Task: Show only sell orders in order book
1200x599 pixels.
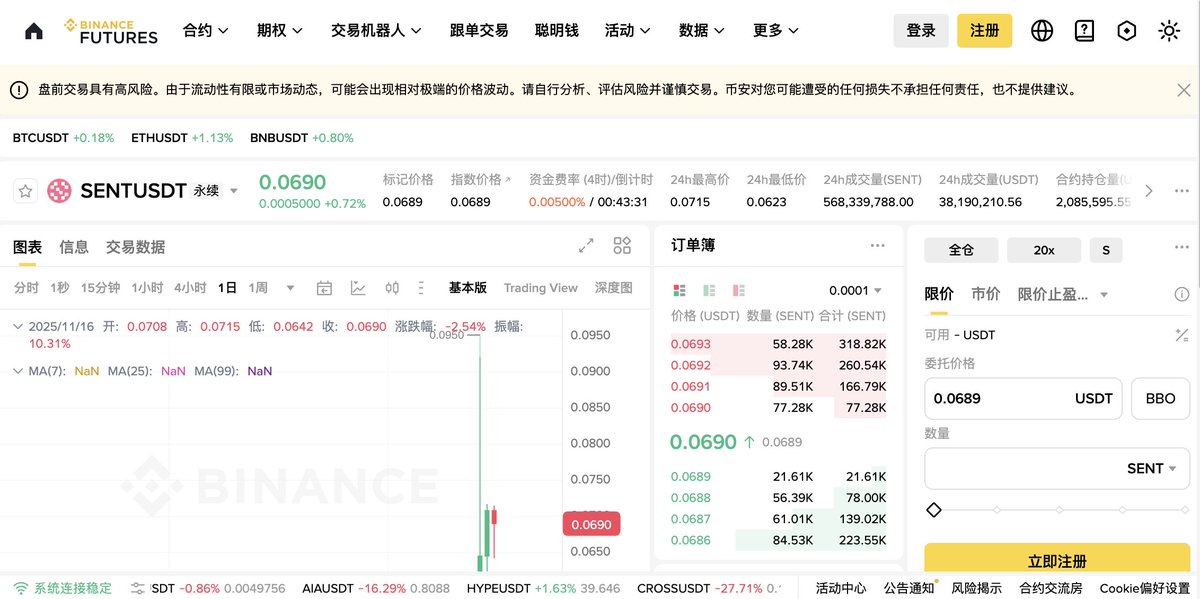Action: [738, 291]
